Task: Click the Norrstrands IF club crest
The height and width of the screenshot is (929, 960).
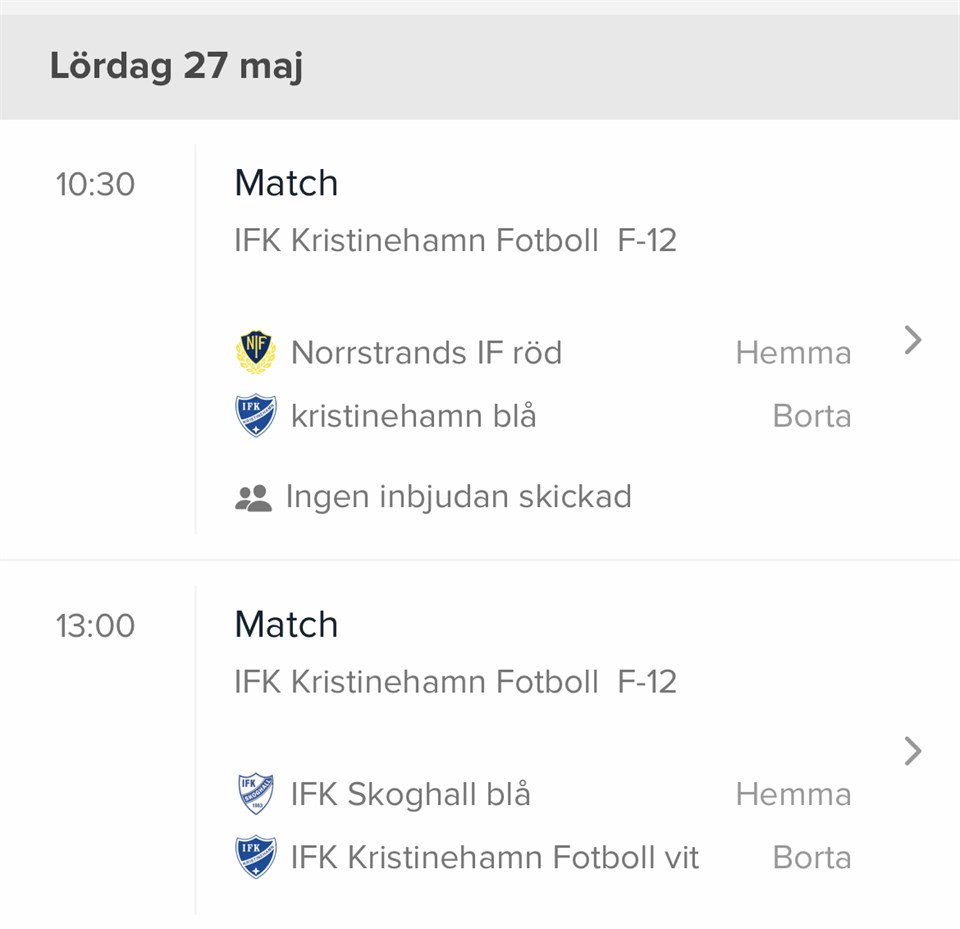Action: 255,353
